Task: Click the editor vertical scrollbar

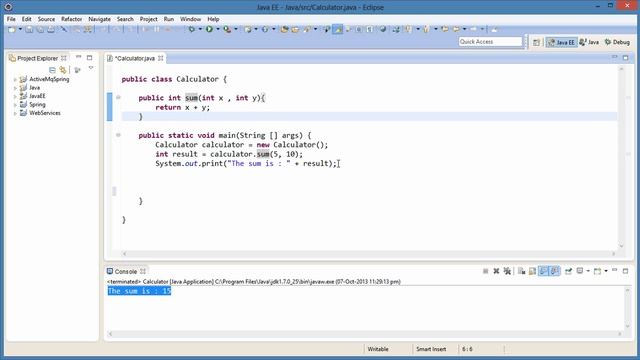Action: [621, 157]
